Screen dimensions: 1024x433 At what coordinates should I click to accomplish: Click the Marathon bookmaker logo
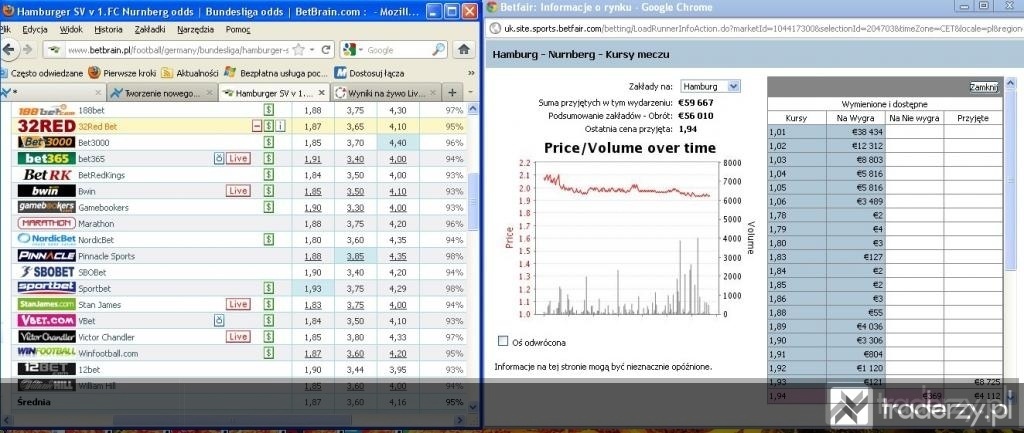coord(46,223)
